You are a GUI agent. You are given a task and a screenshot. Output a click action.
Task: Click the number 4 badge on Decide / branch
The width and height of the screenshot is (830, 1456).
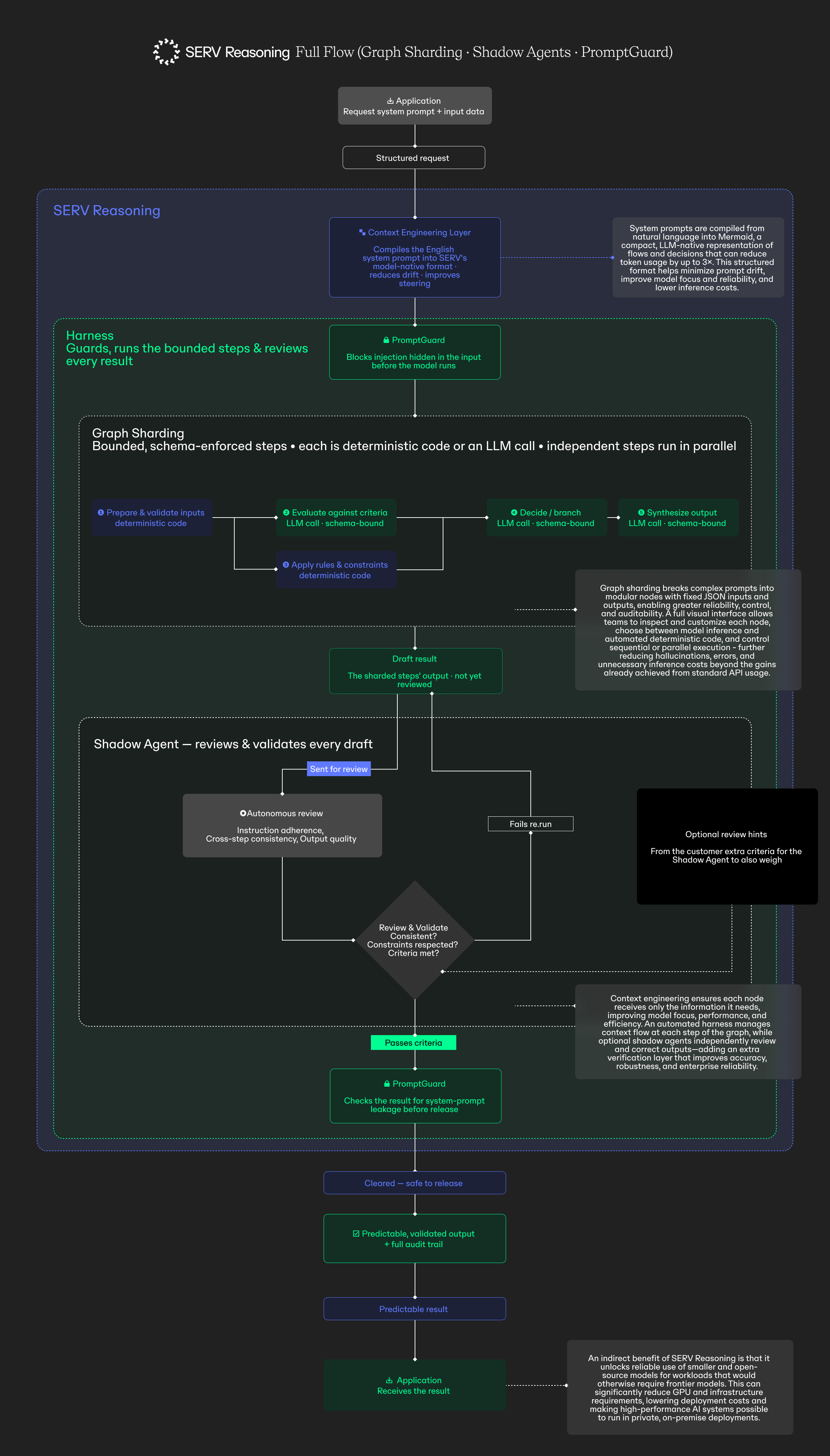[x=514, y=513]
